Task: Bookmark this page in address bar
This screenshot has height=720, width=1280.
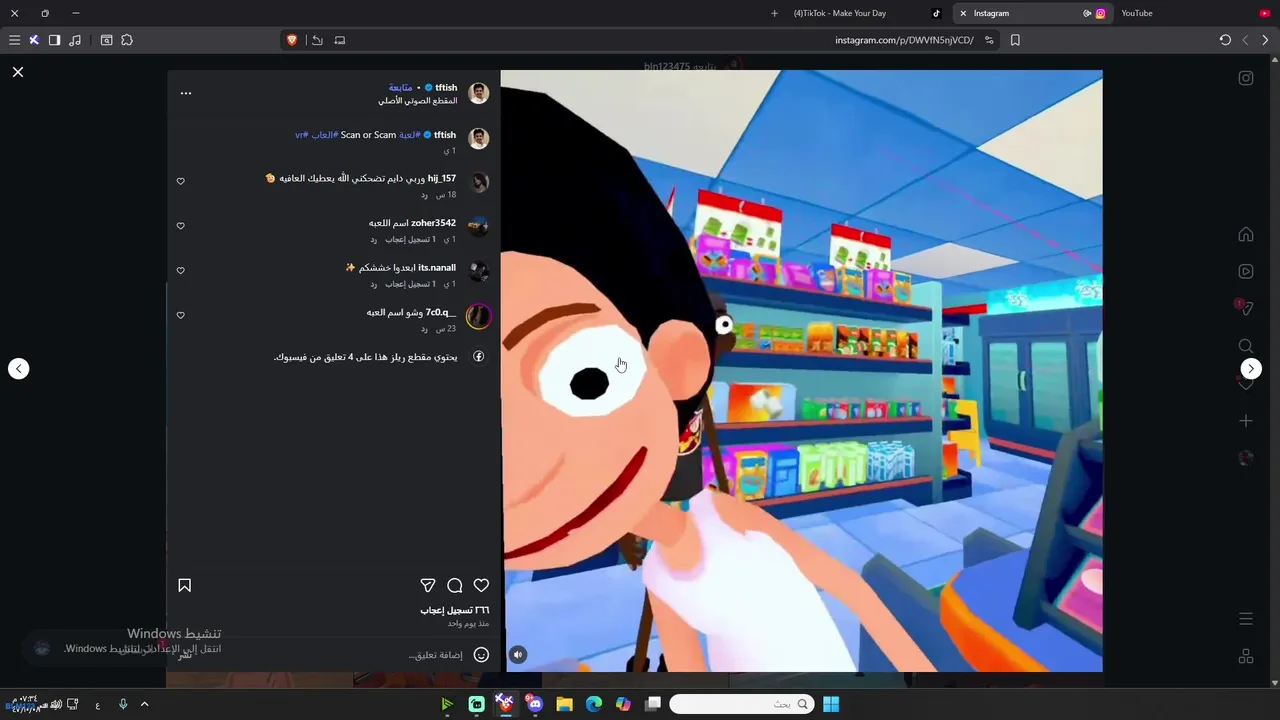Action: click(x=1015, y=40)
